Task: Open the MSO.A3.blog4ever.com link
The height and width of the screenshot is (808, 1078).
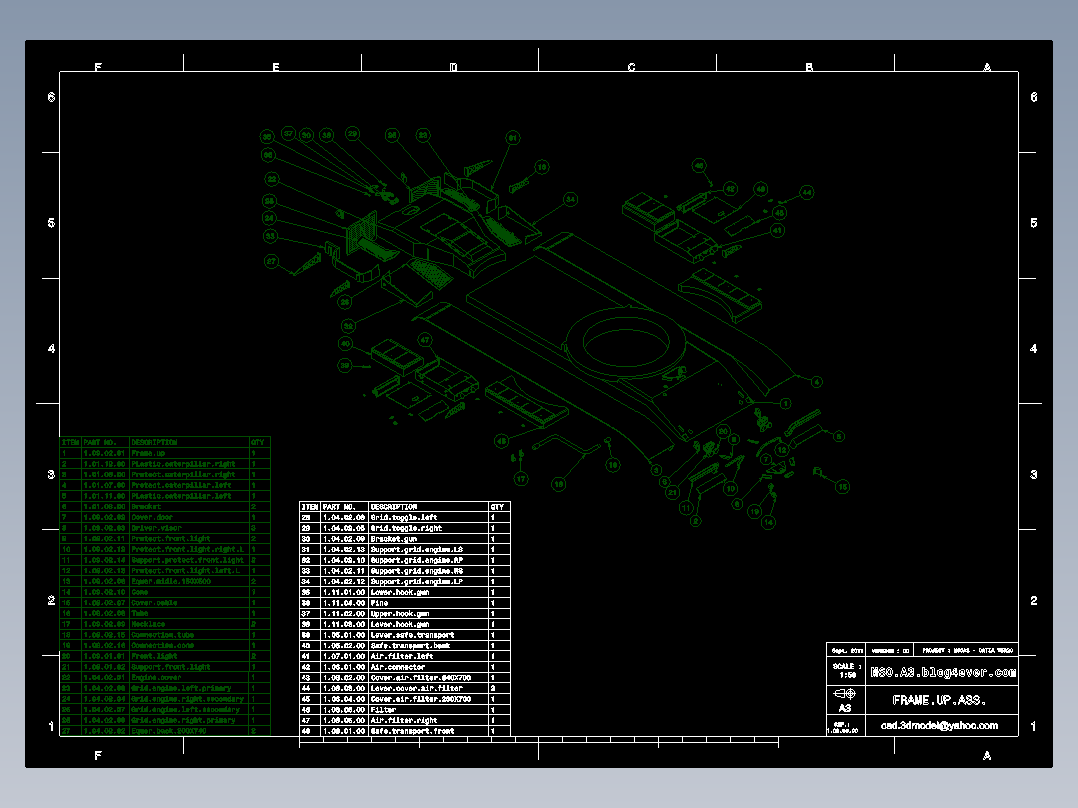Action: coord(943,673)
